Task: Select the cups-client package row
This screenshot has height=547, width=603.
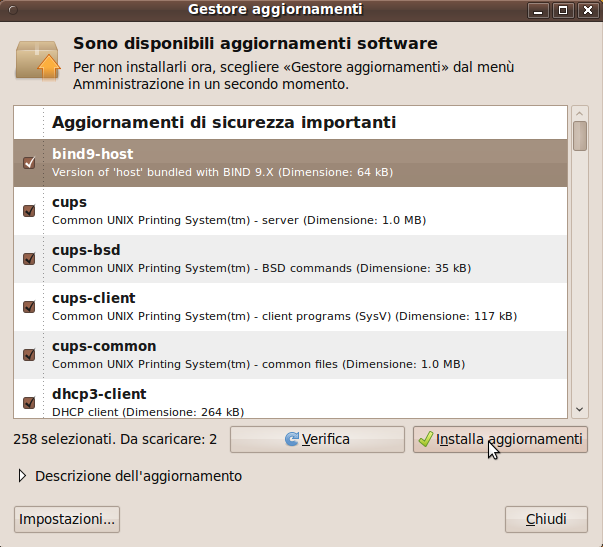Action: point(290,307)
